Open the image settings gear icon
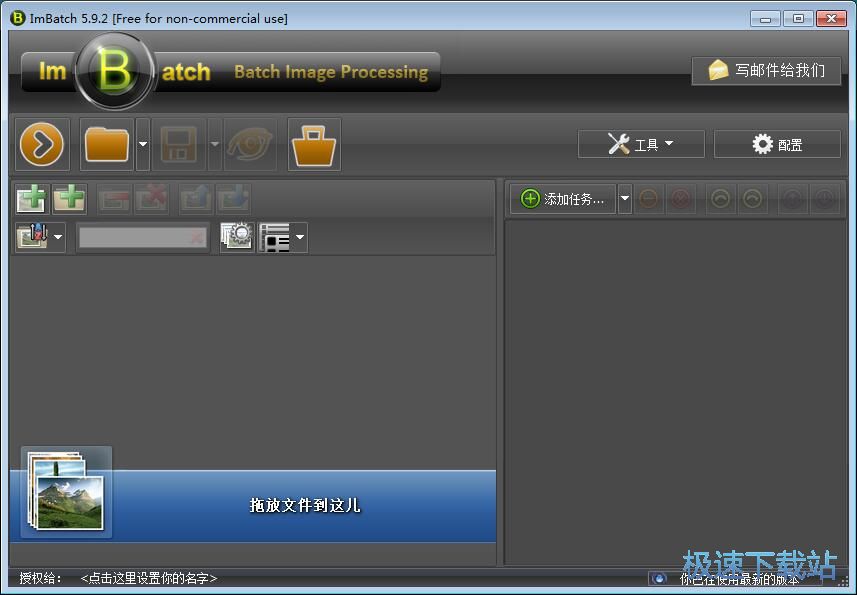857x595 pixels. (237, 237)
